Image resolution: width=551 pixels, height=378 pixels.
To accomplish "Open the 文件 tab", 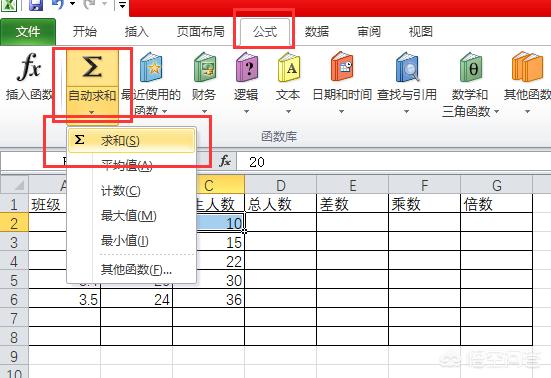I will [x=28, y=32].
